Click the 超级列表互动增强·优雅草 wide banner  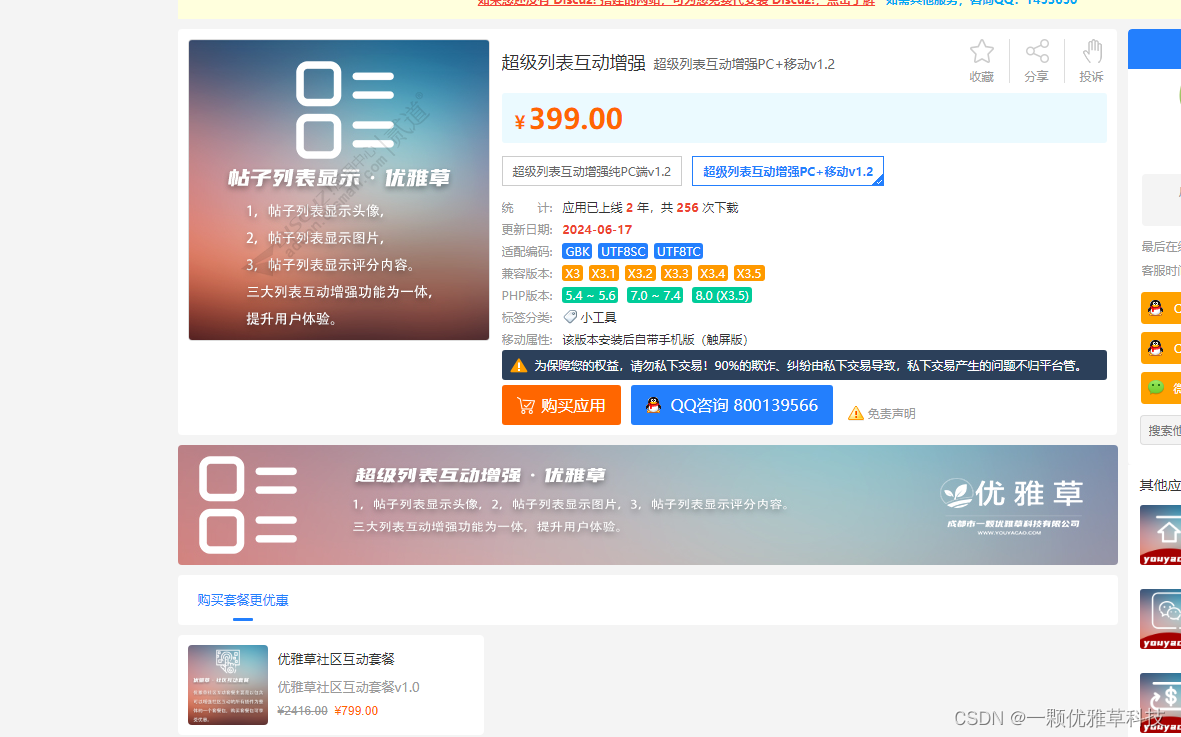(648, 504)
